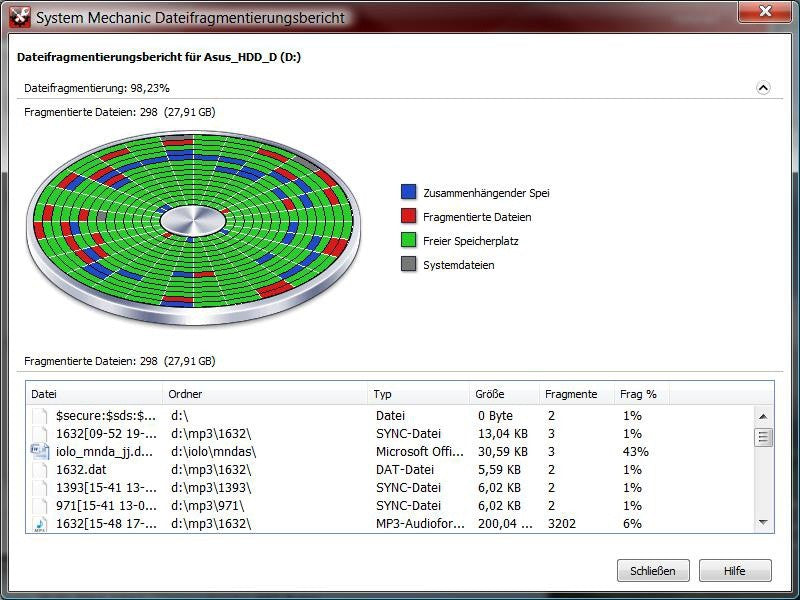The image size is (800, 600).
Task: Click the Word document icon for iolo_mnda_jj
Action: click(40, 452)
